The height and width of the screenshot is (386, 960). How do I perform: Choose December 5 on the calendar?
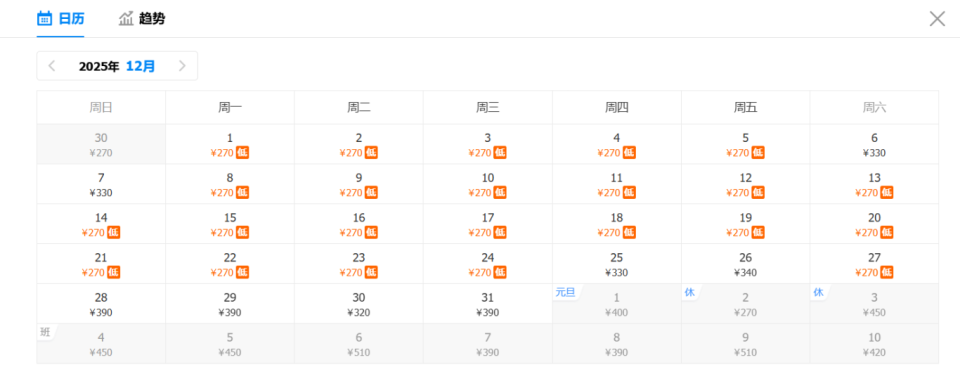pyautogui.click(x=746, y=145)
